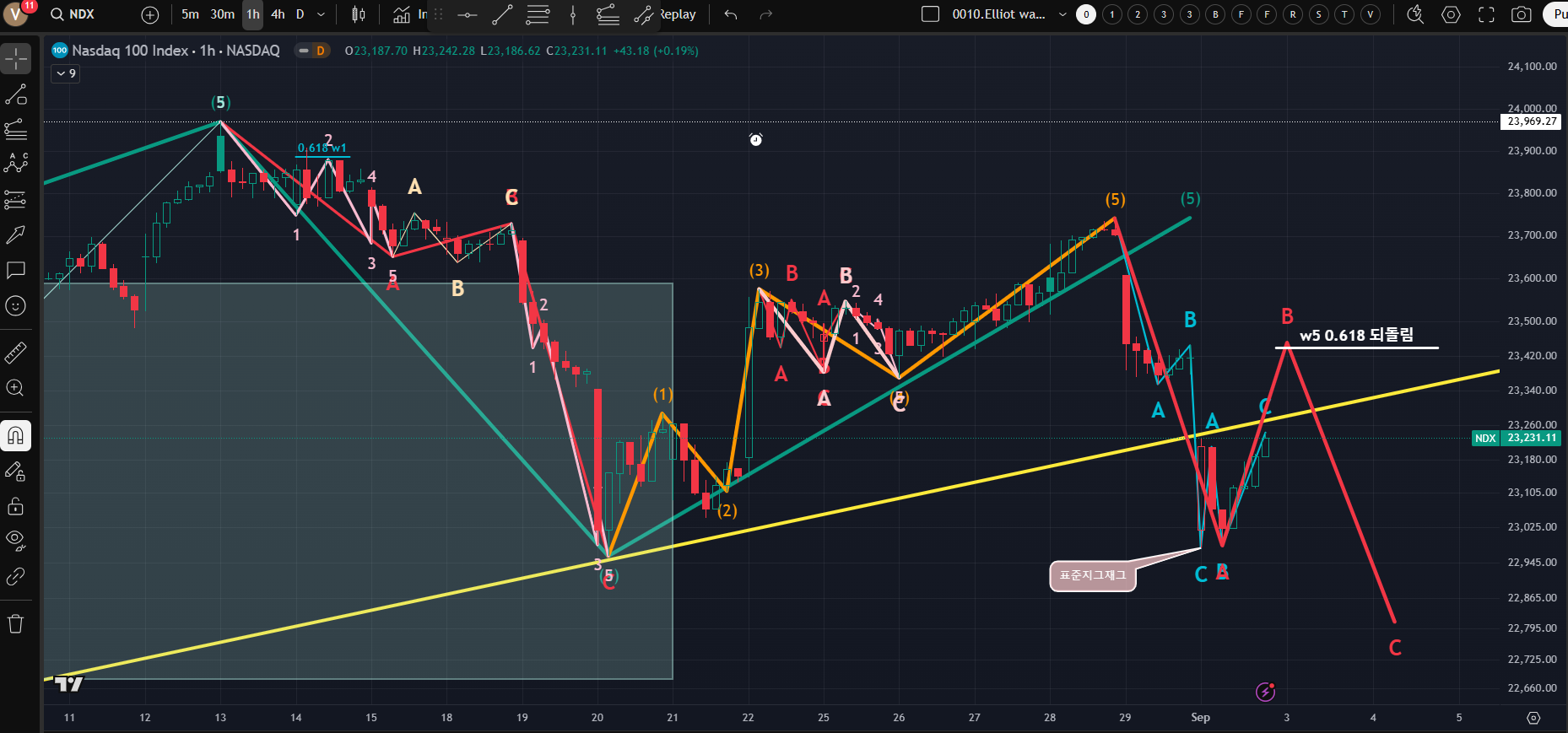Enter fullscreen mode
Screen dimensions: 1568x733
[1486, 14]
